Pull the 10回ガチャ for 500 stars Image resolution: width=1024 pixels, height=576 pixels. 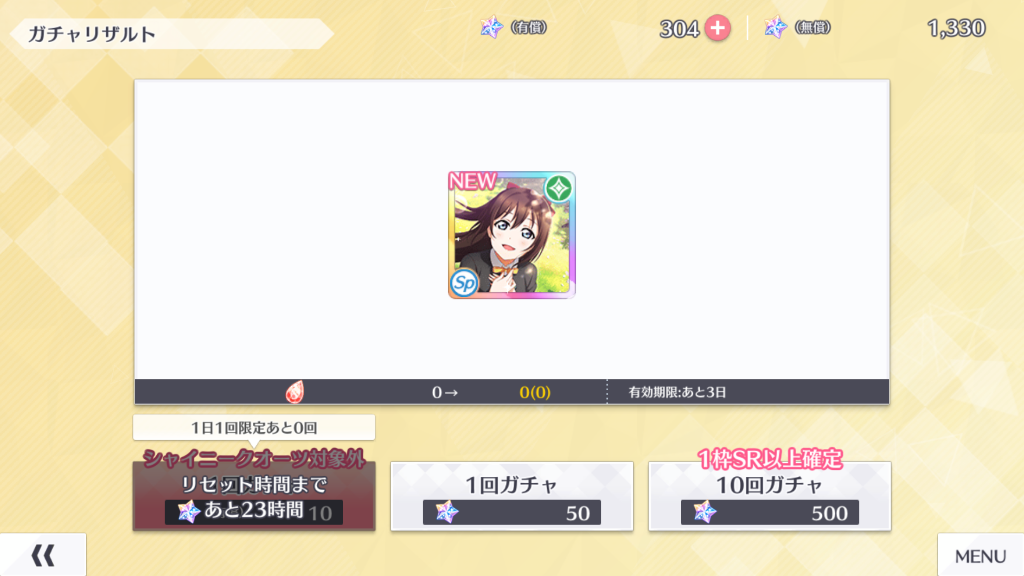pyautogui.click(x=769, y=496)
